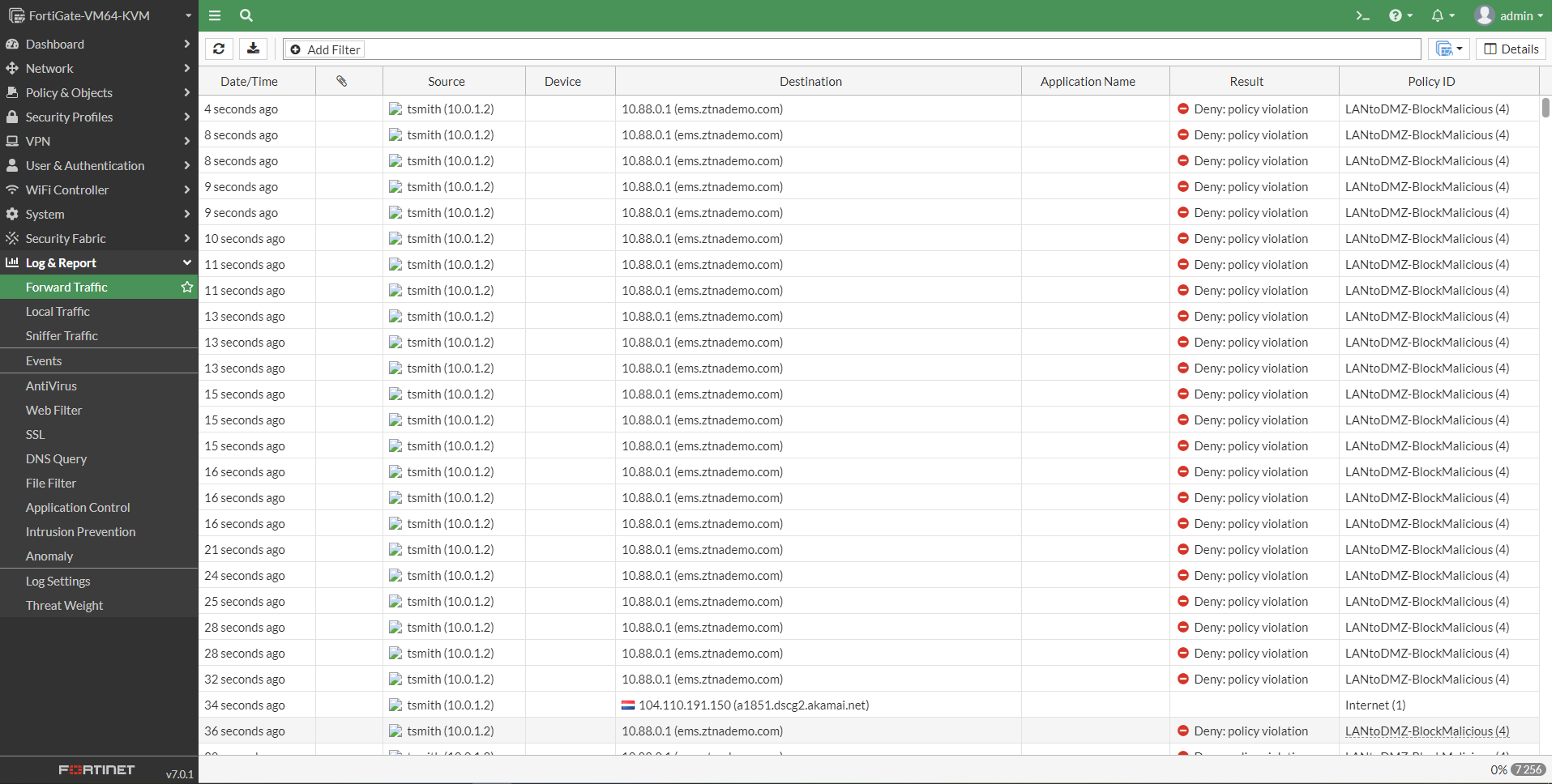Open the help question mark menu

[x=1400, y=15]
